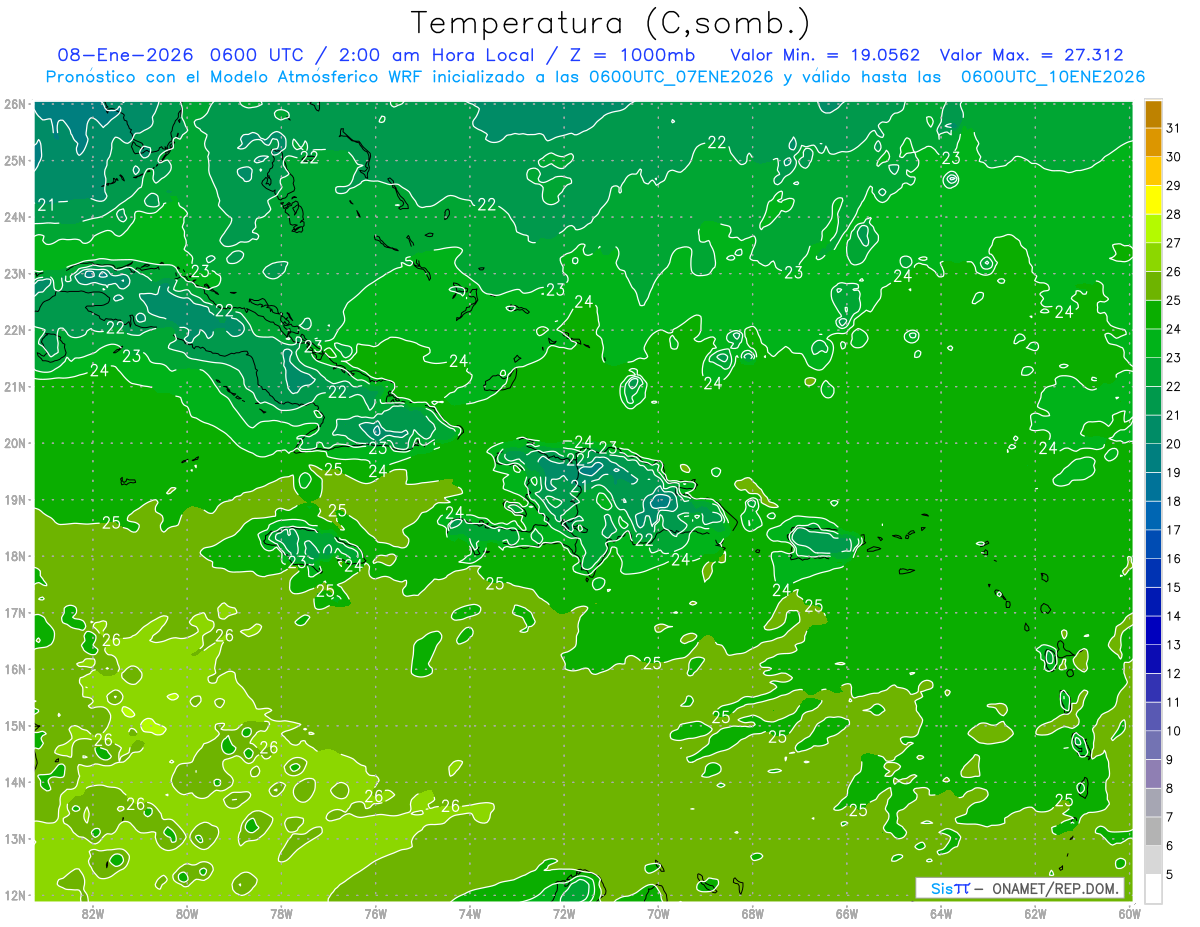Click the "20N" latitude axis label
Image resolution: width=1200 pixels, height=927 pixels.
tap(14, 443)
